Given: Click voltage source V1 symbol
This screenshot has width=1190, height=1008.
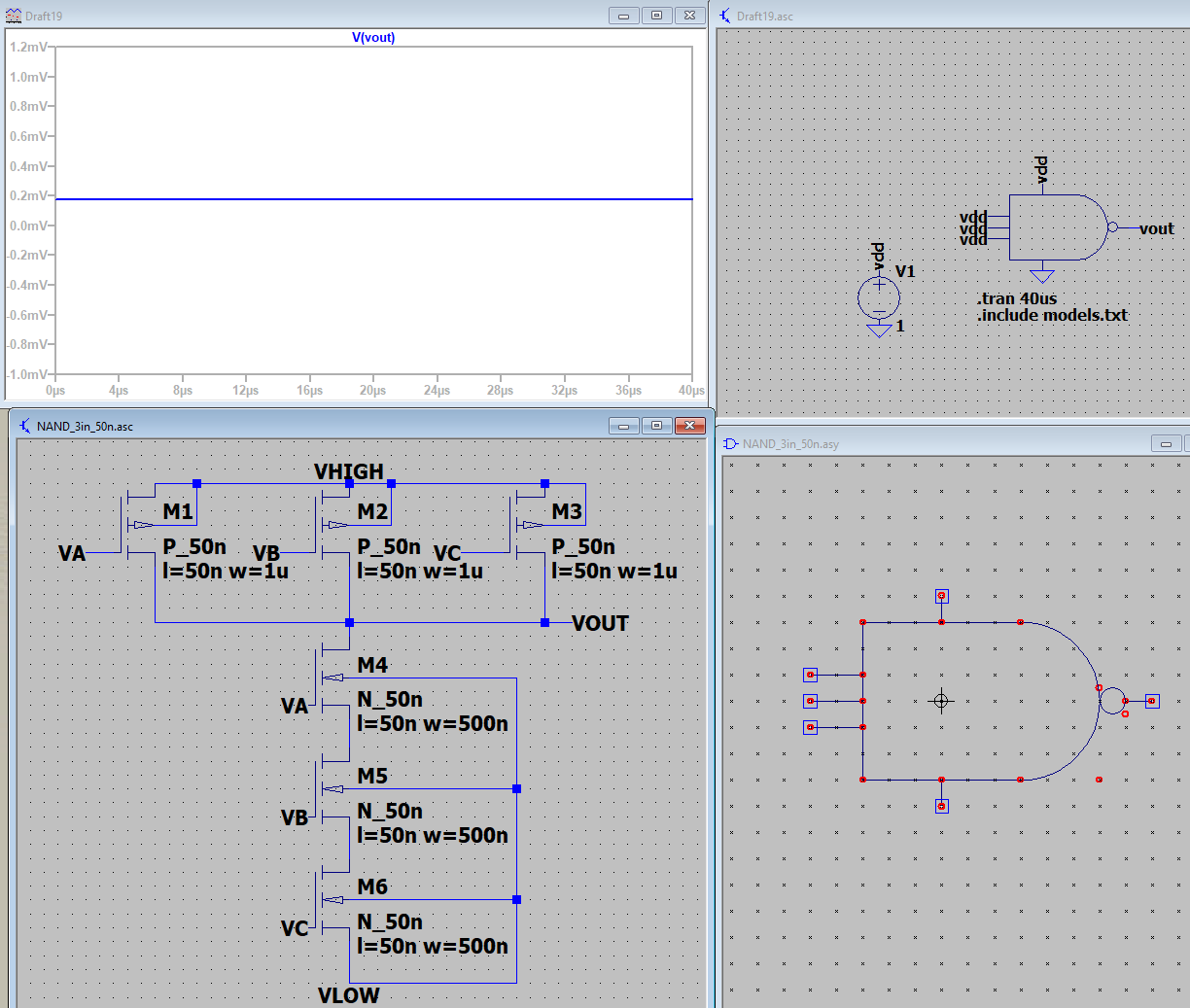Looking at the screenshot, I should coord(879,297).
